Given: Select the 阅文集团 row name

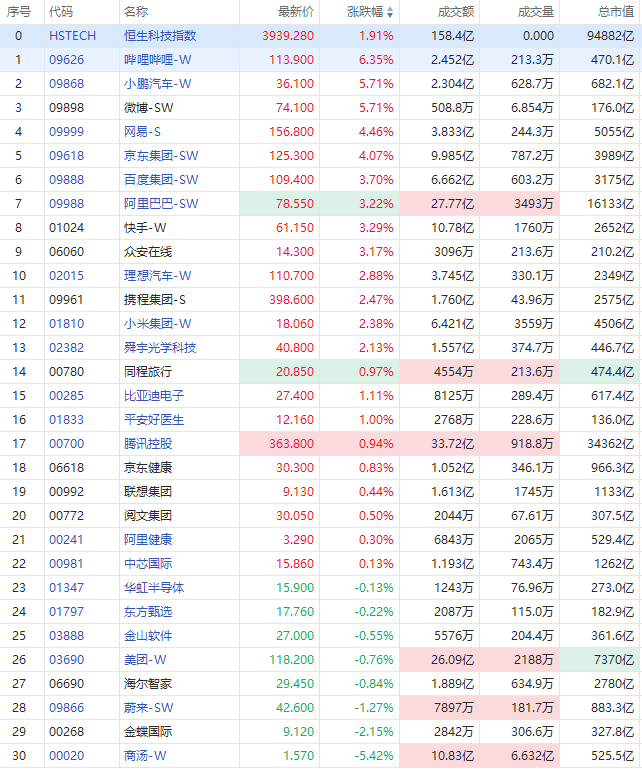Looking at the screenshot, I should coord(148,516).
